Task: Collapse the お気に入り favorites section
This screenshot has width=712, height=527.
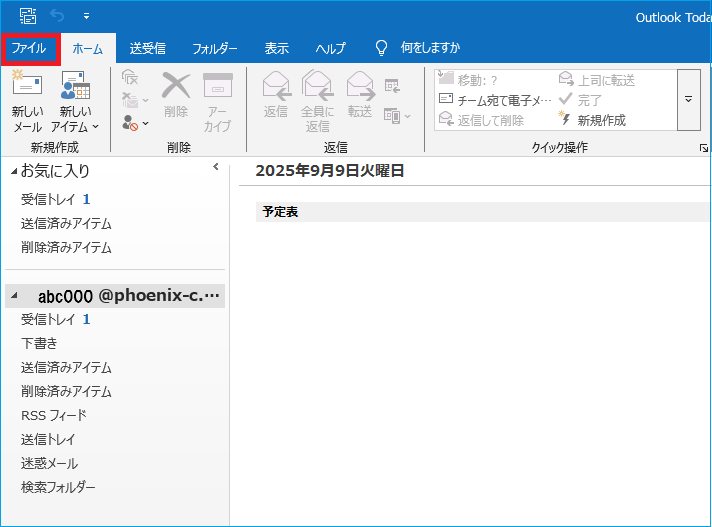Action: click(x=14, y=172)
